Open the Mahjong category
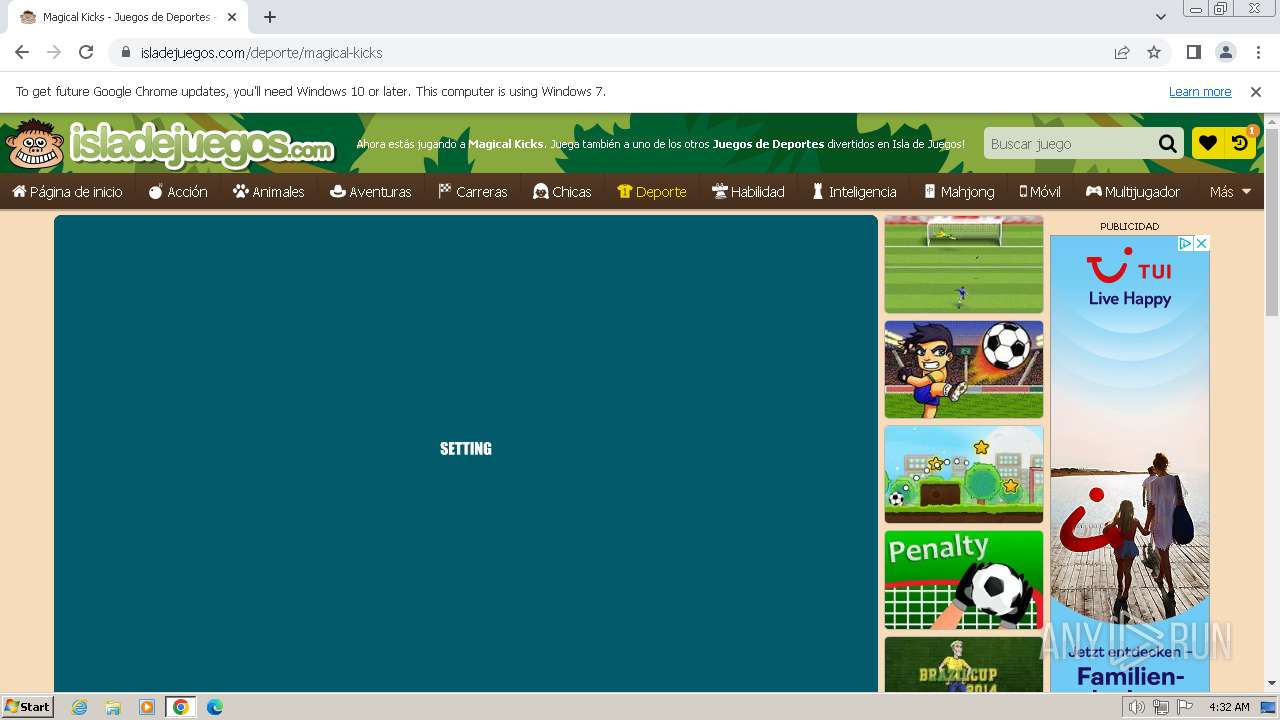The image size is (1280, 720). tap(959, 192)
